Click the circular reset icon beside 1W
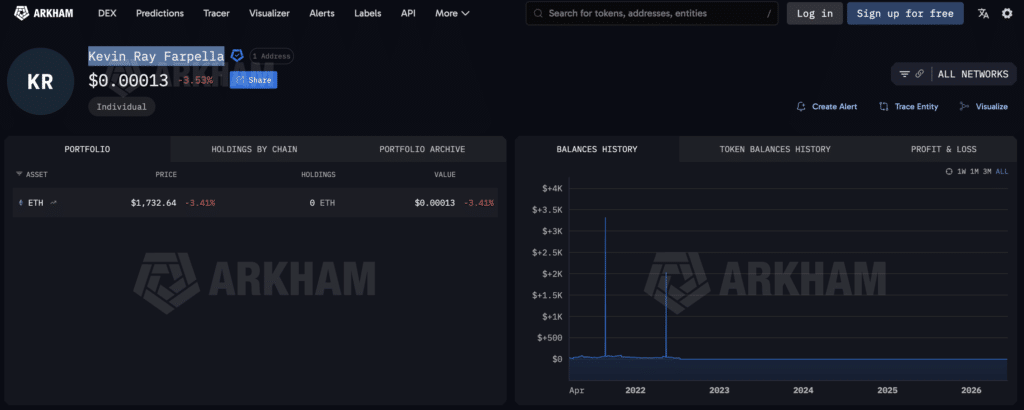The height and width of the screenshot is (410, 1024). click(x=949, y=172)
